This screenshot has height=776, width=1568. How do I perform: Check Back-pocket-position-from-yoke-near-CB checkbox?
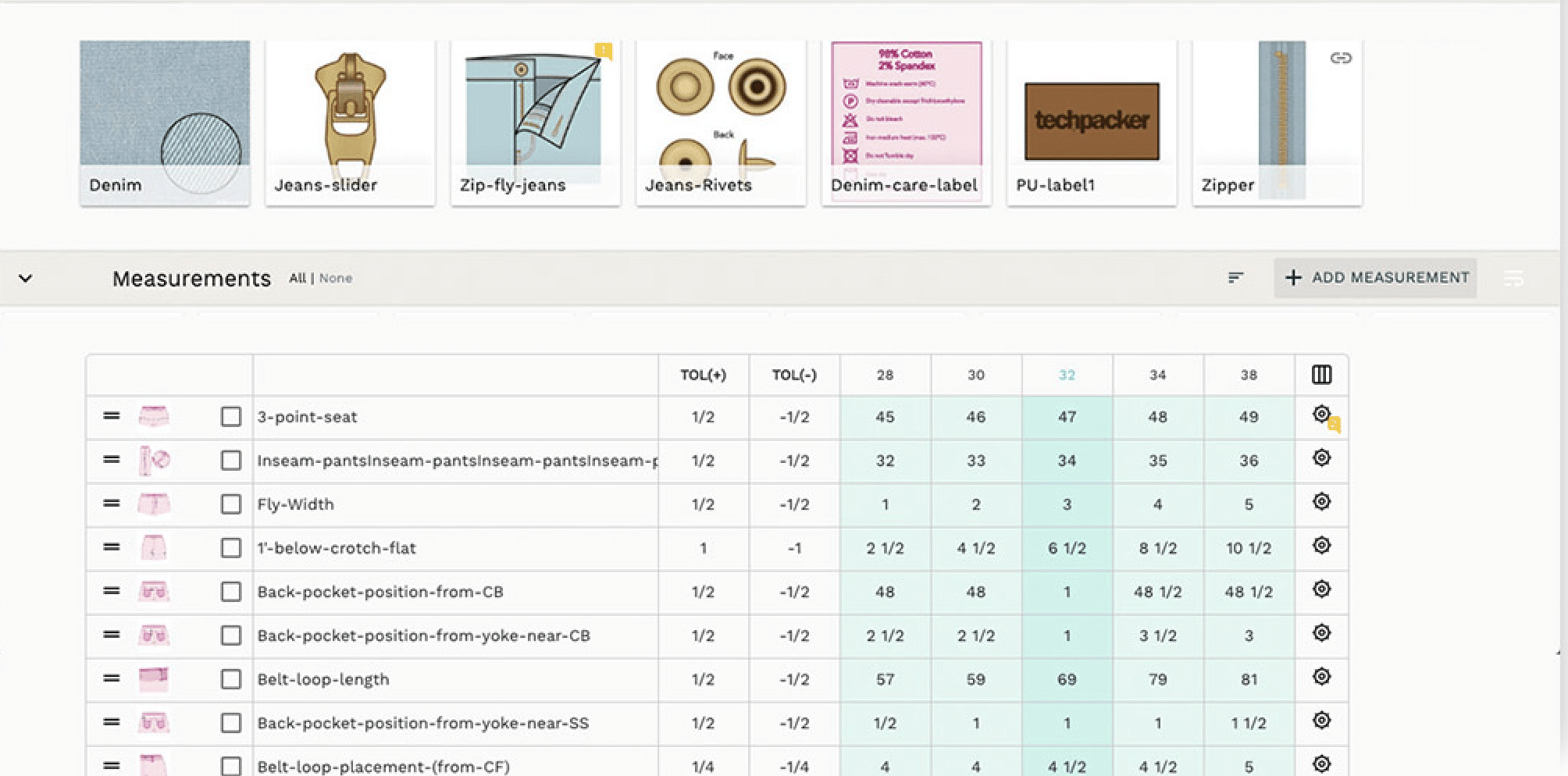pos(231,635)
